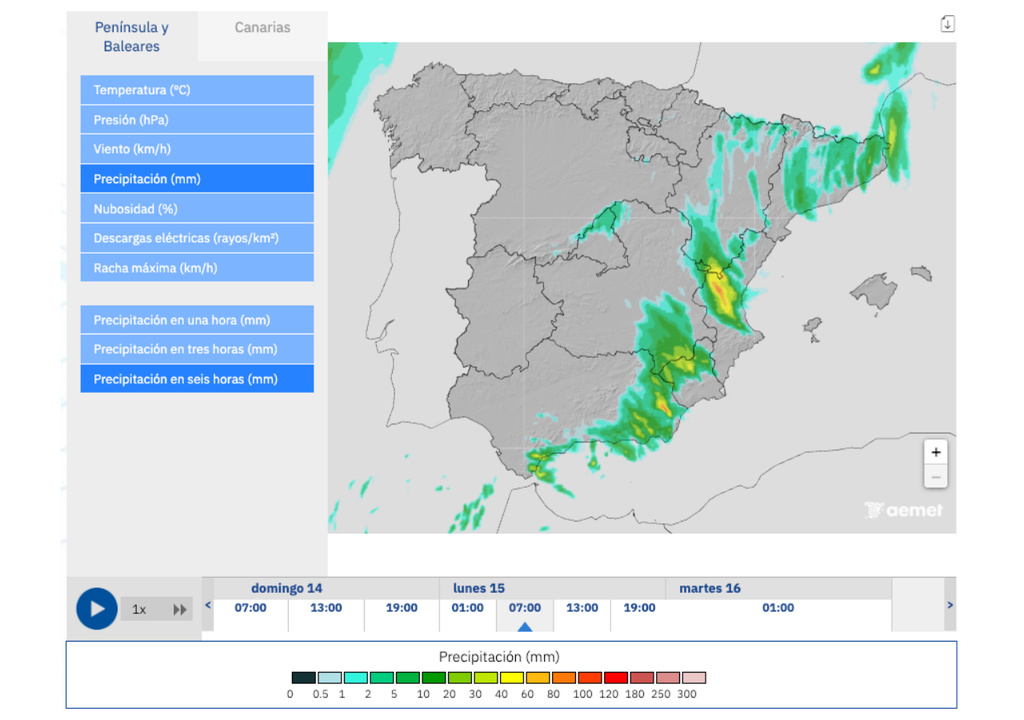Click the AEMET logo on the map
This screenshot has width=1024, height=720.
tap(903, 510)
